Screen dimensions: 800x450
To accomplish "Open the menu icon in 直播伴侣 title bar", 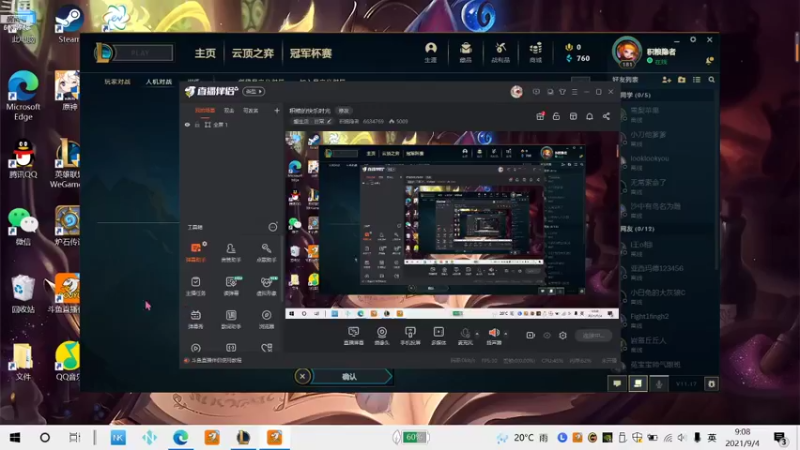I will pyautogui.click(x=574, y=92).
